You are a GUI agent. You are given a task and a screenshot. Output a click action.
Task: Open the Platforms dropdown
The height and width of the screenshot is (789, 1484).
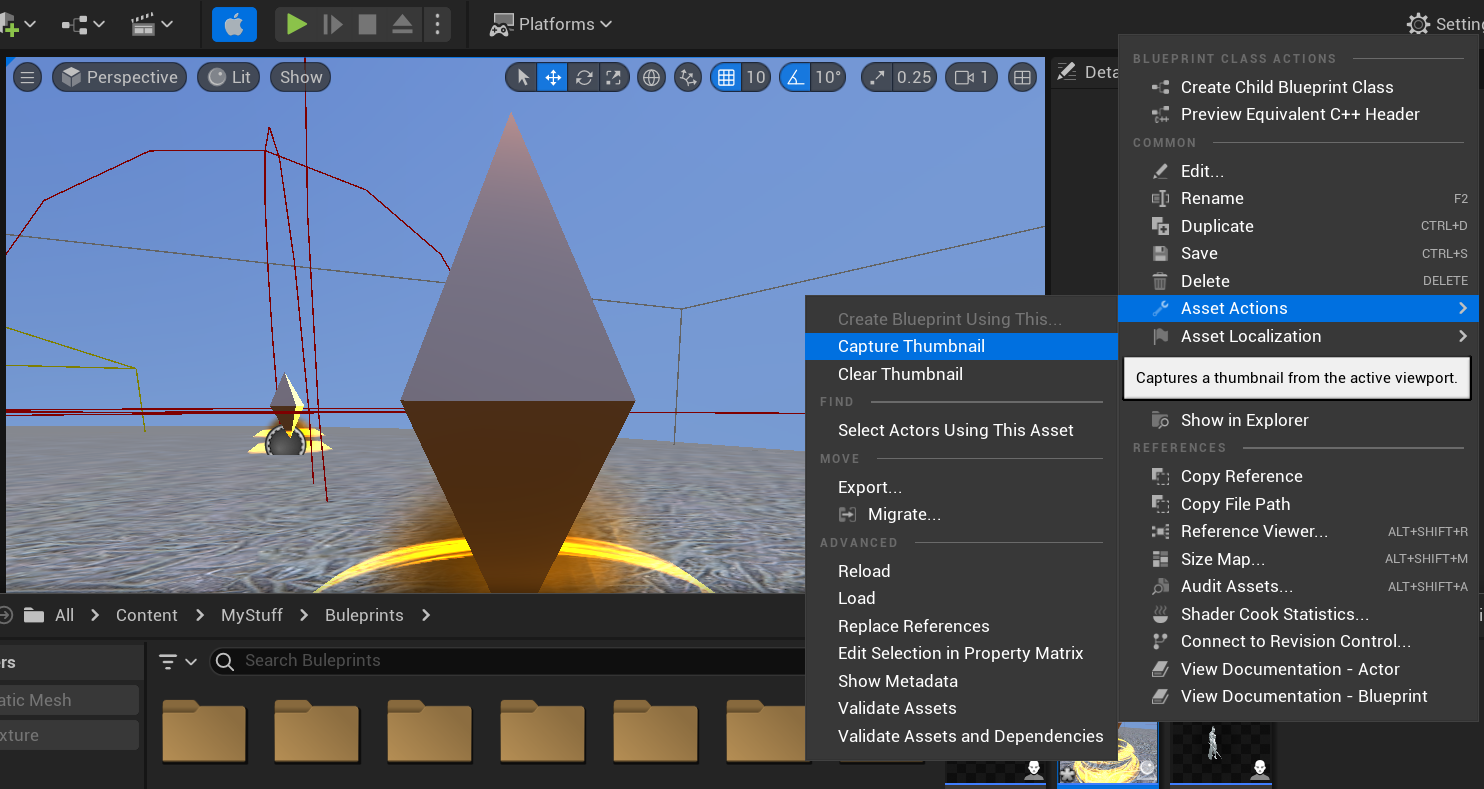tap(551, 23)
